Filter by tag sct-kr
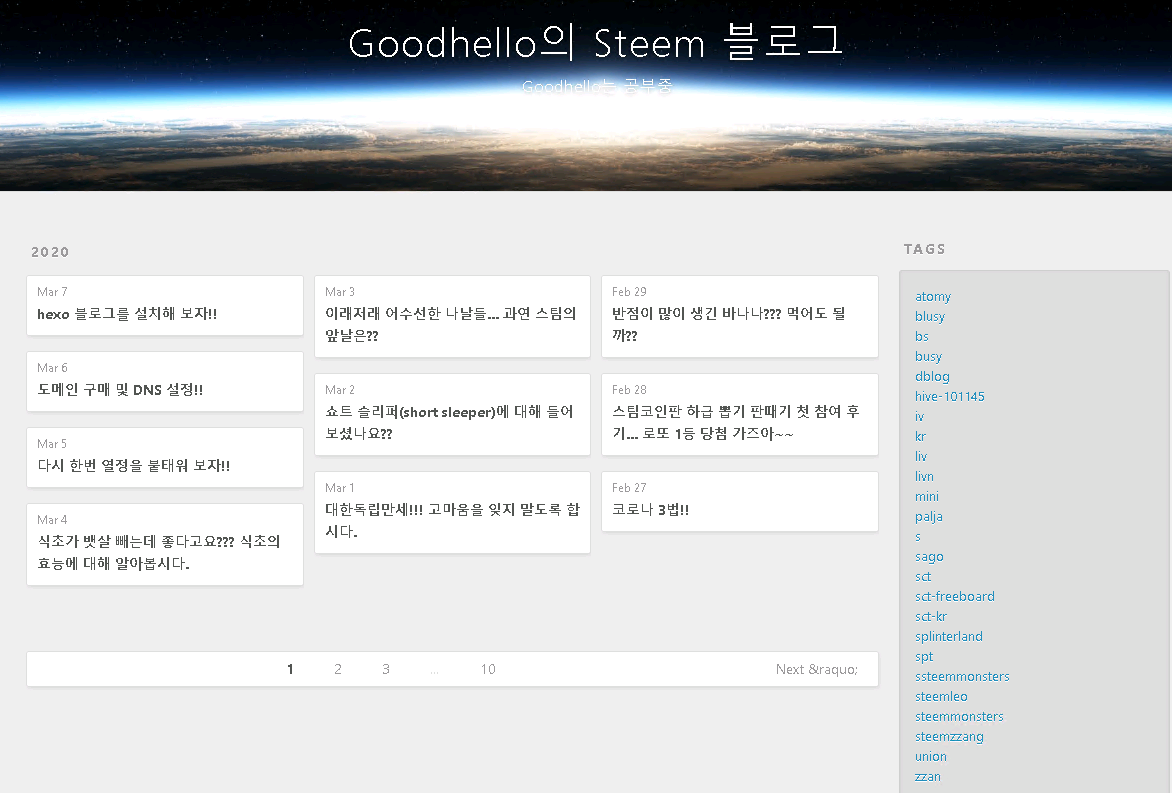Viewport: 1172px width, 793px height. pos(931,617)
